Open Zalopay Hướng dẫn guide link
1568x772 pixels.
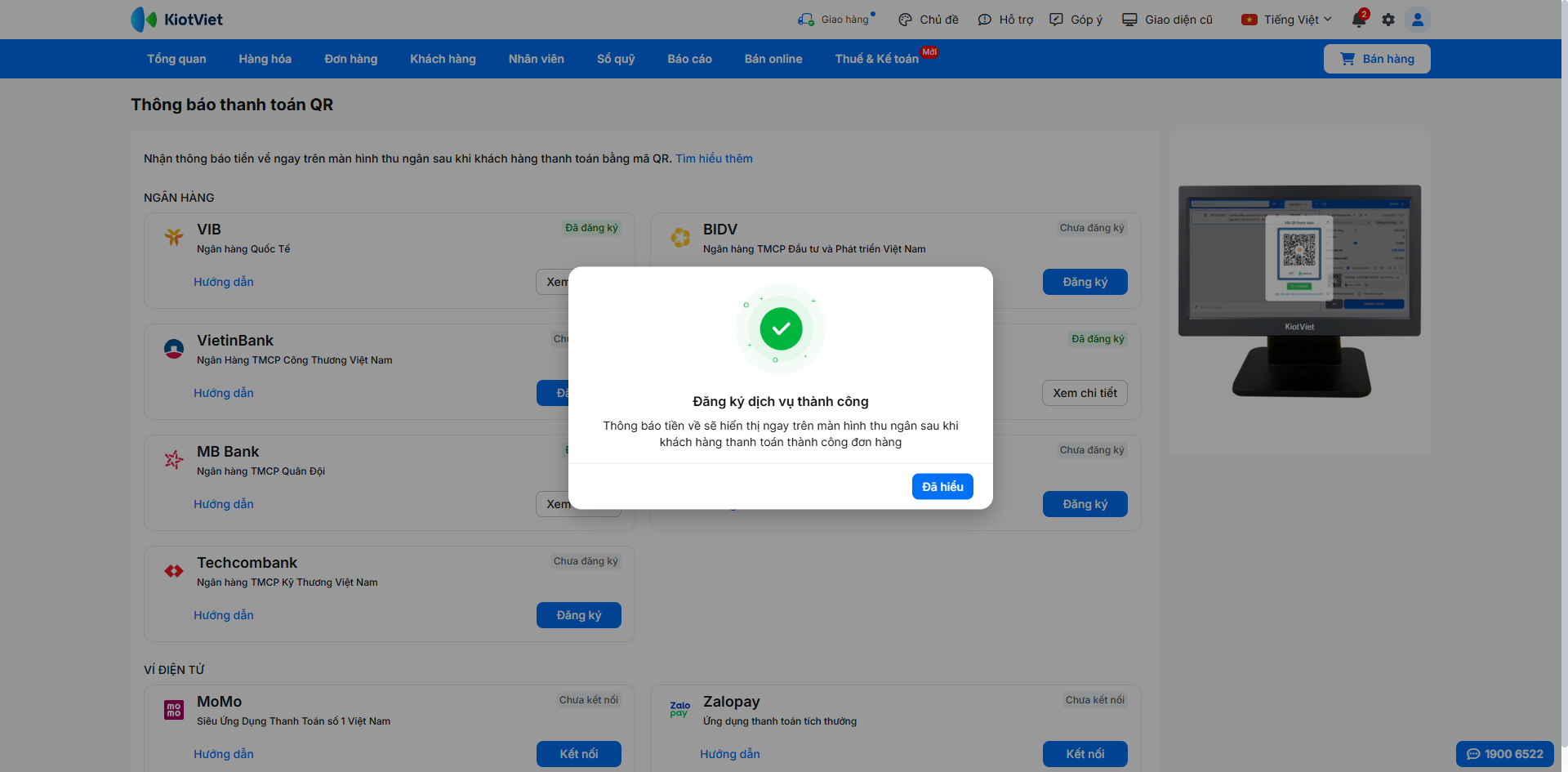point(730,754)
